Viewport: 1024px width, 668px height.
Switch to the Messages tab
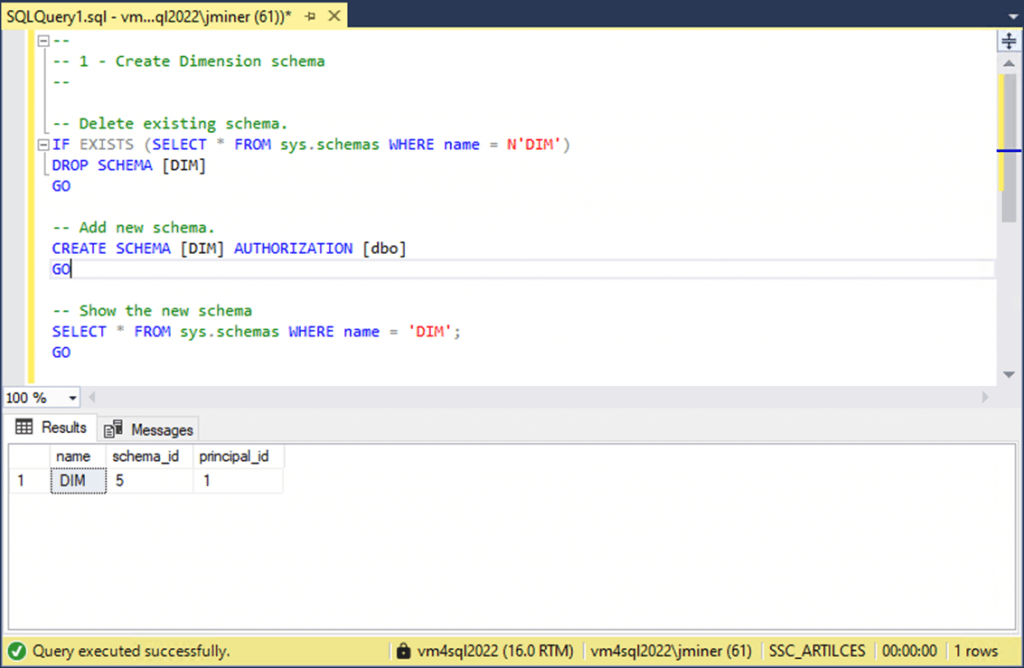(149, 429)
